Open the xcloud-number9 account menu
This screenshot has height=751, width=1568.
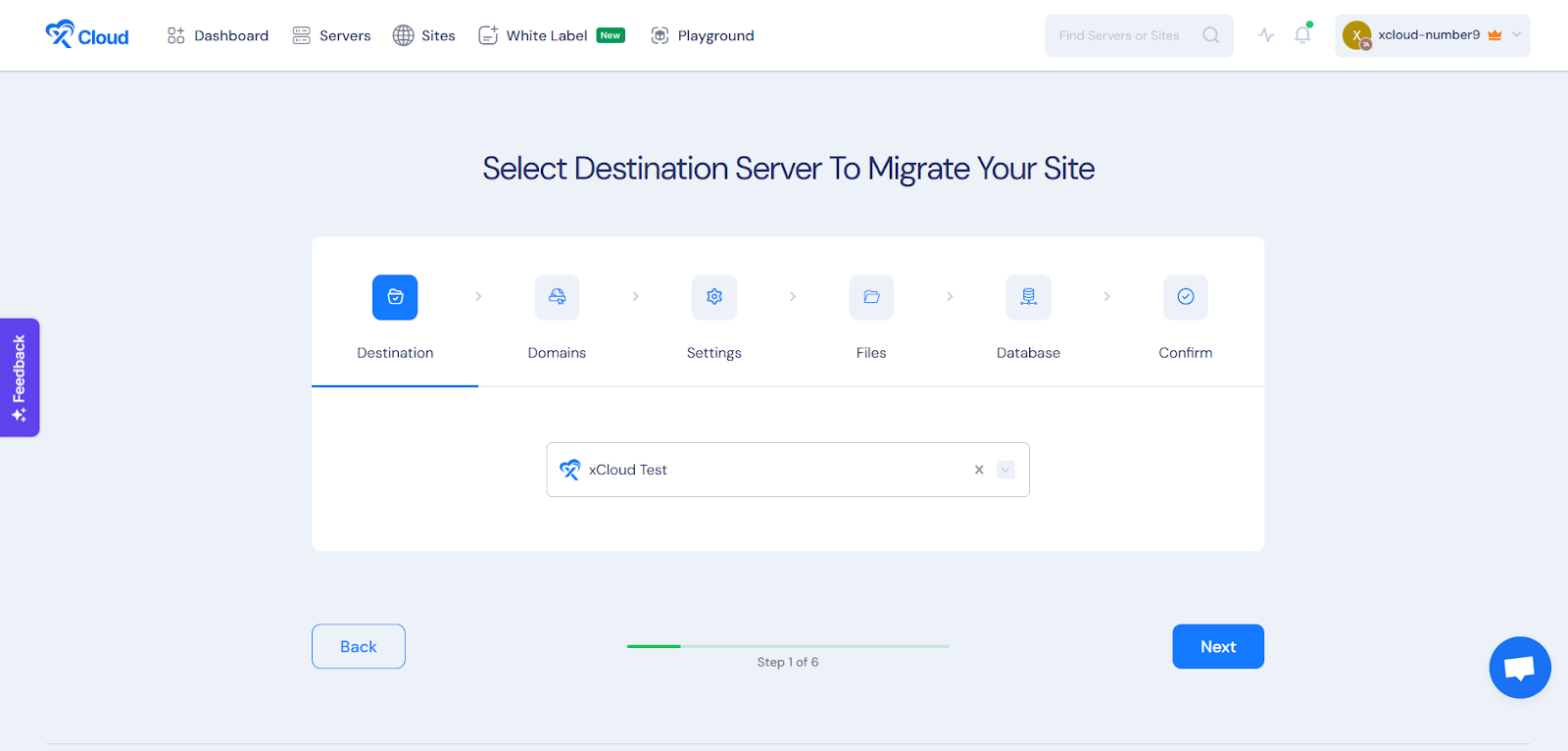pyautogui.click(x=1432, y=35)
